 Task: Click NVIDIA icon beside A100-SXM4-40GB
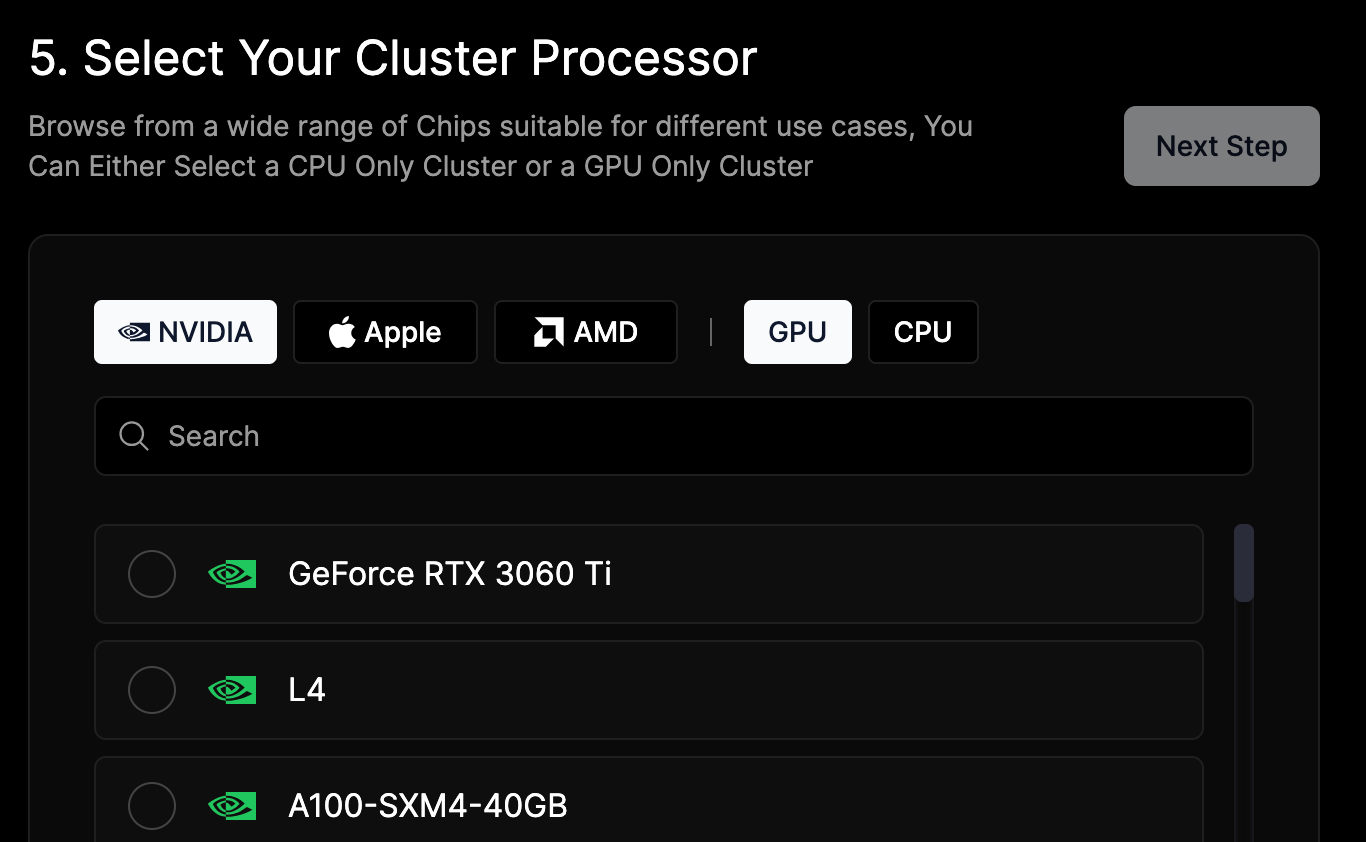click(x=232, y=806)
